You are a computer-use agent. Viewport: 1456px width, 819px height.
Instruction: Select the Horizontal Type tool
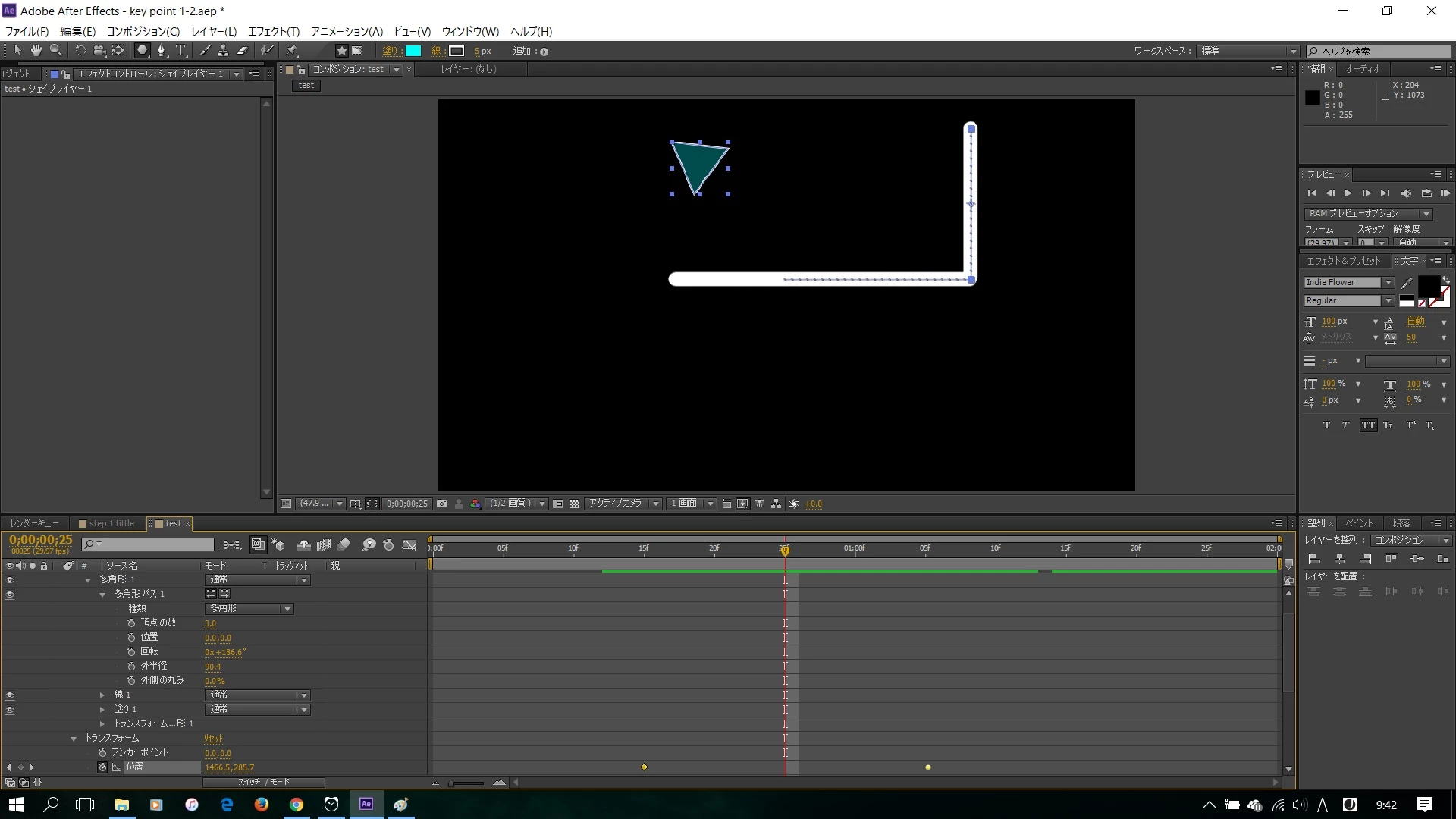point(180,51)
